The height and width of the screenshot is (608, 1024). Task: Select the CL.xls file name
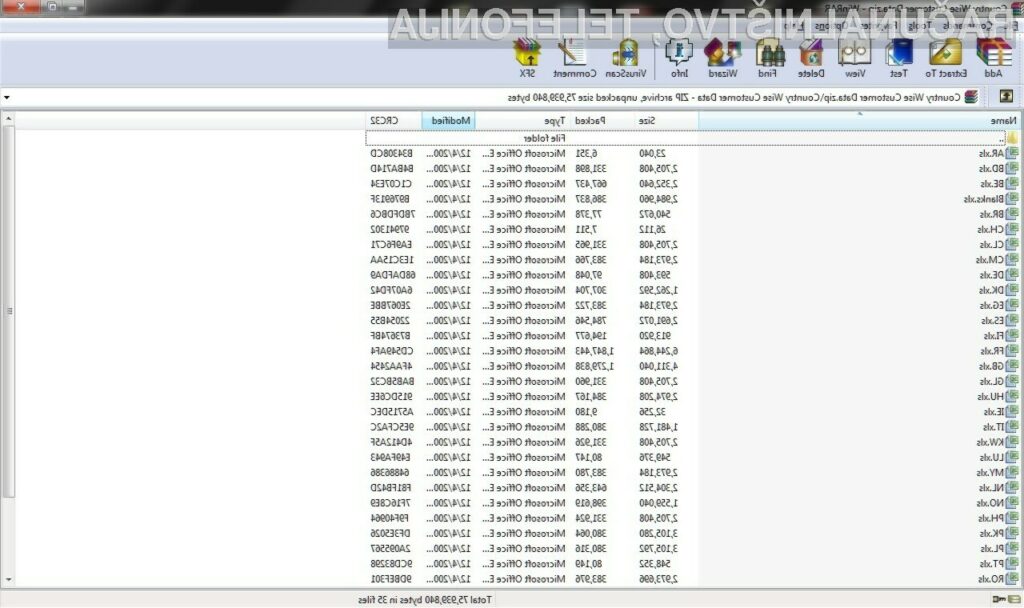[991, 245]
